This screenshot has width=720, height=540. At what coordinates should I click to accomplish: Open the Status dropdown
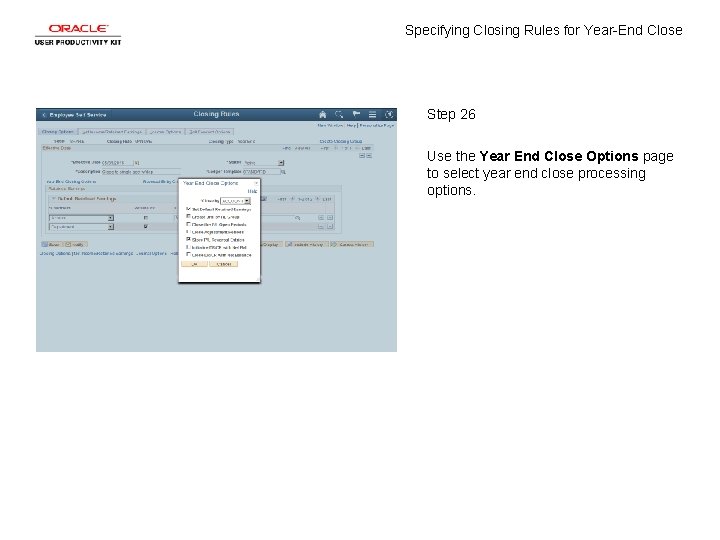264,163
